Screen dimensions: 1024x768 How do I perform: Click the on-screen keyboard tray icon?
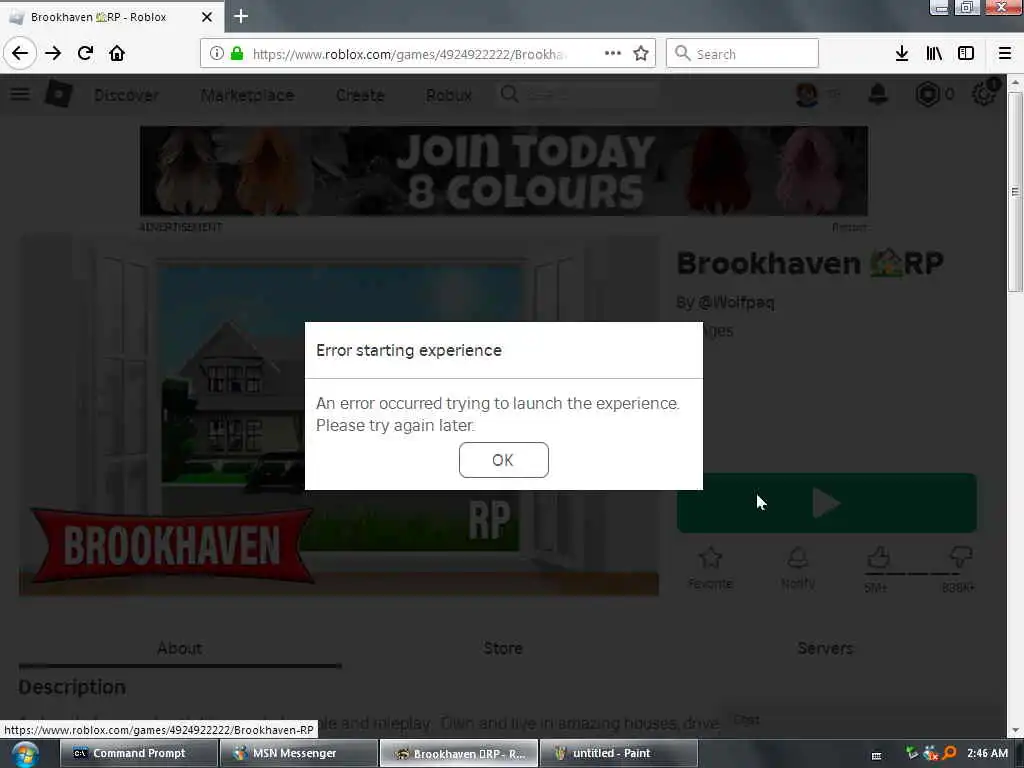[x=876, y=755]
